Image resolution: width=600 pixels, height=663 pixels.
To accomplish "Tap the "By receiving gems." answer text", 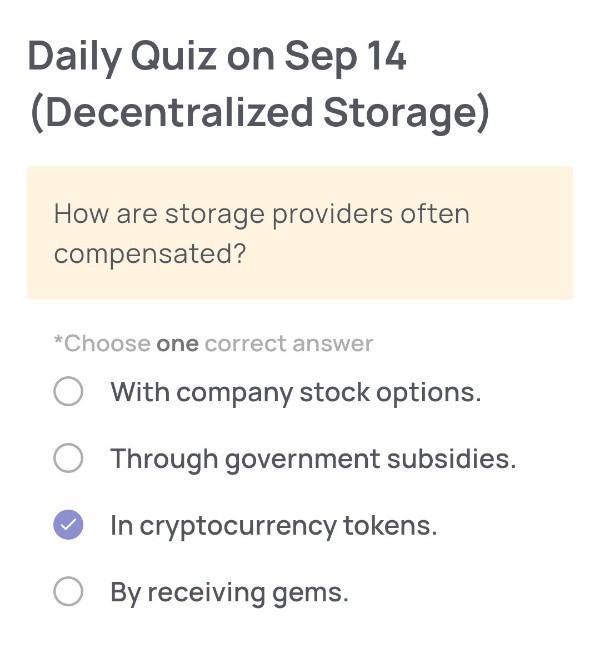I will [229, 592].
